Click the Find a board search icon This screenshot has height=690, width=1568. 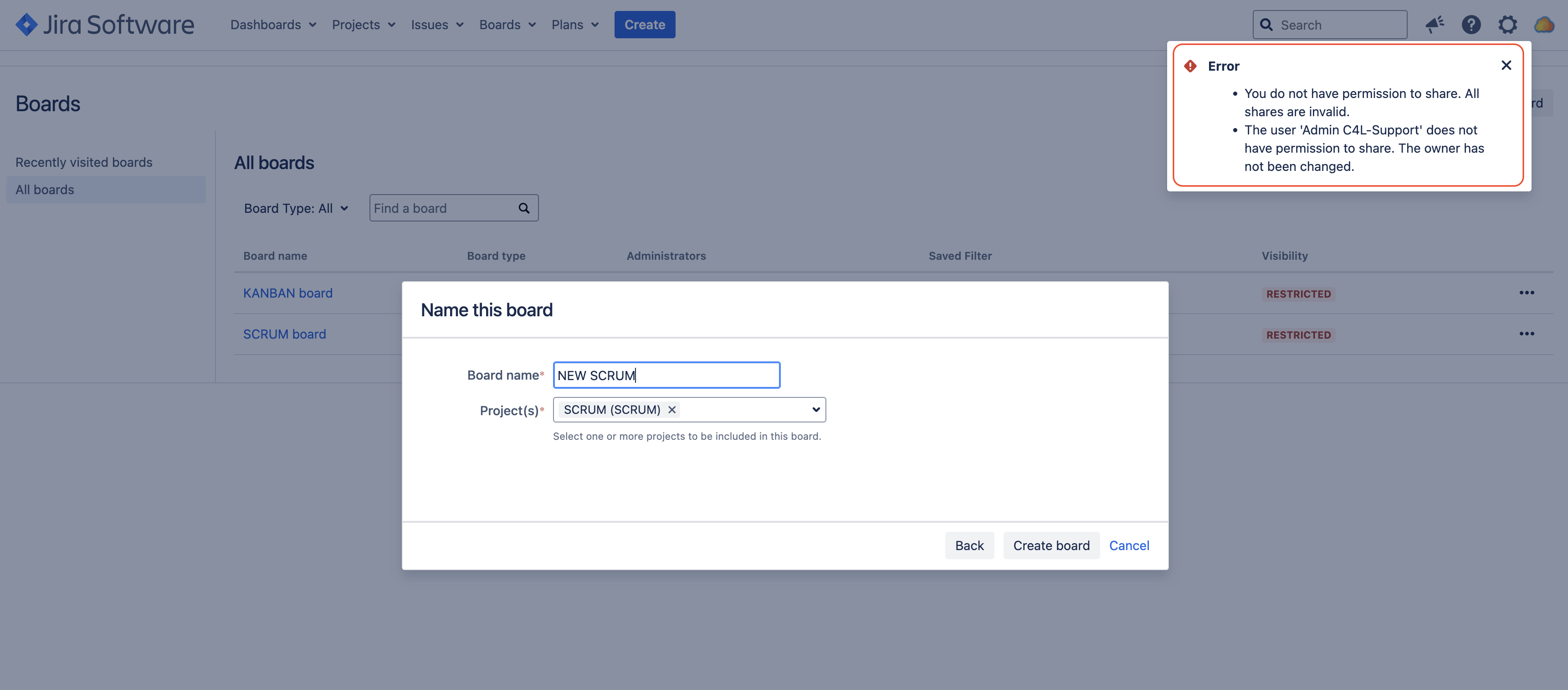click(523, 208)
